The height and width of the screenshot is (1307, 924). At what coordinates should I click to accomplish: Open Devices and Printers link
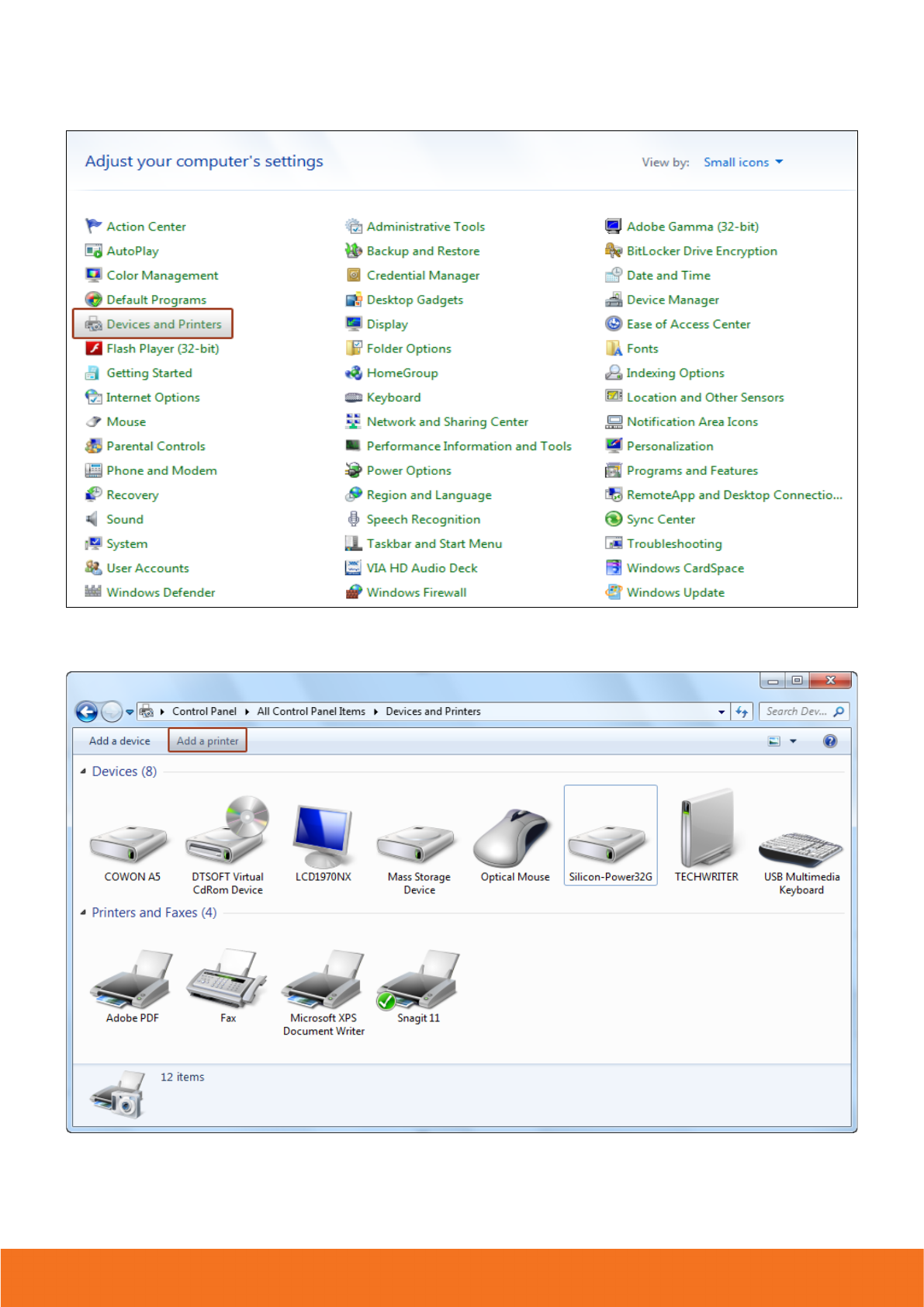point(164,324)
